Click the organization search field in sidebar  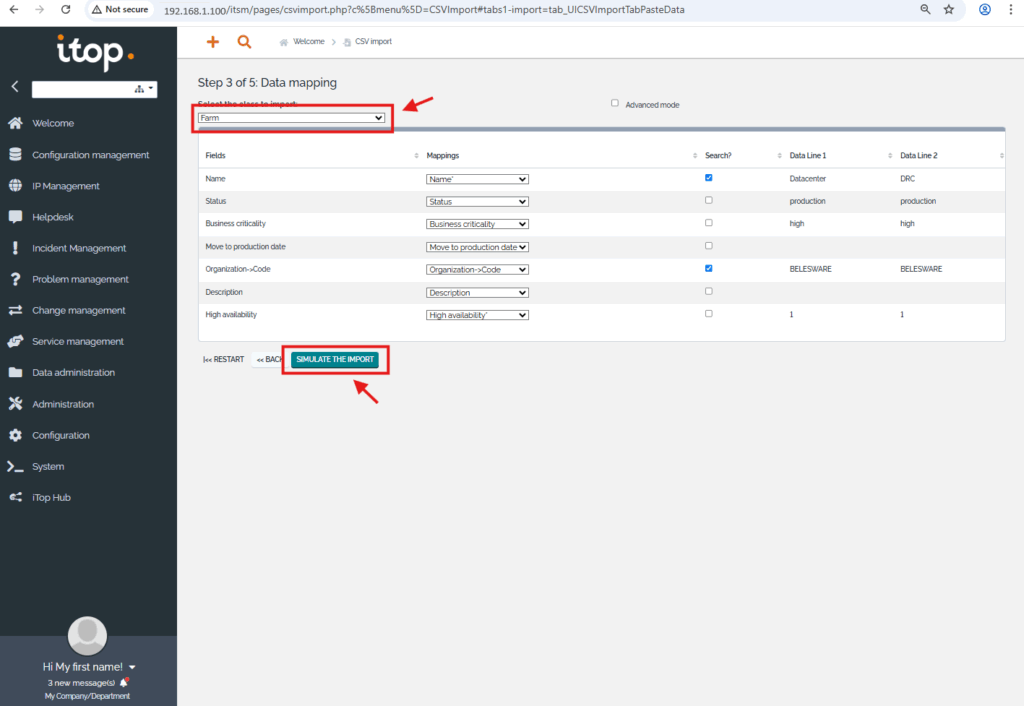pyautogui.click(x=82, y=89)
